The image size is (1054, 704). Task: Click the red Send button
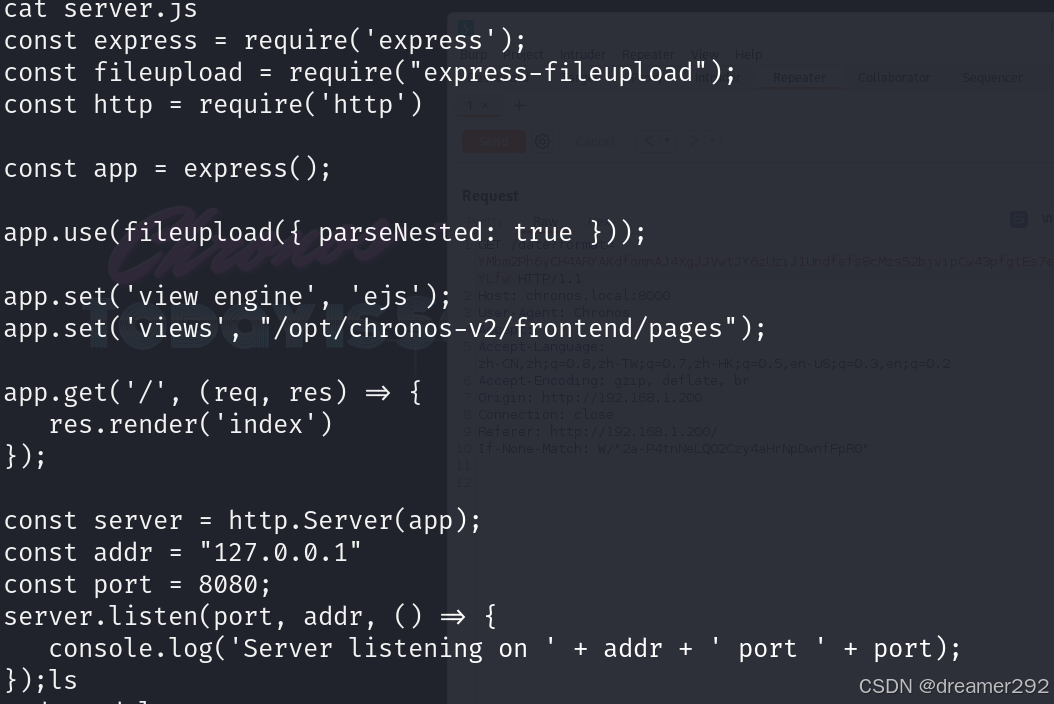pyautogui.click(x=493, y=141)
